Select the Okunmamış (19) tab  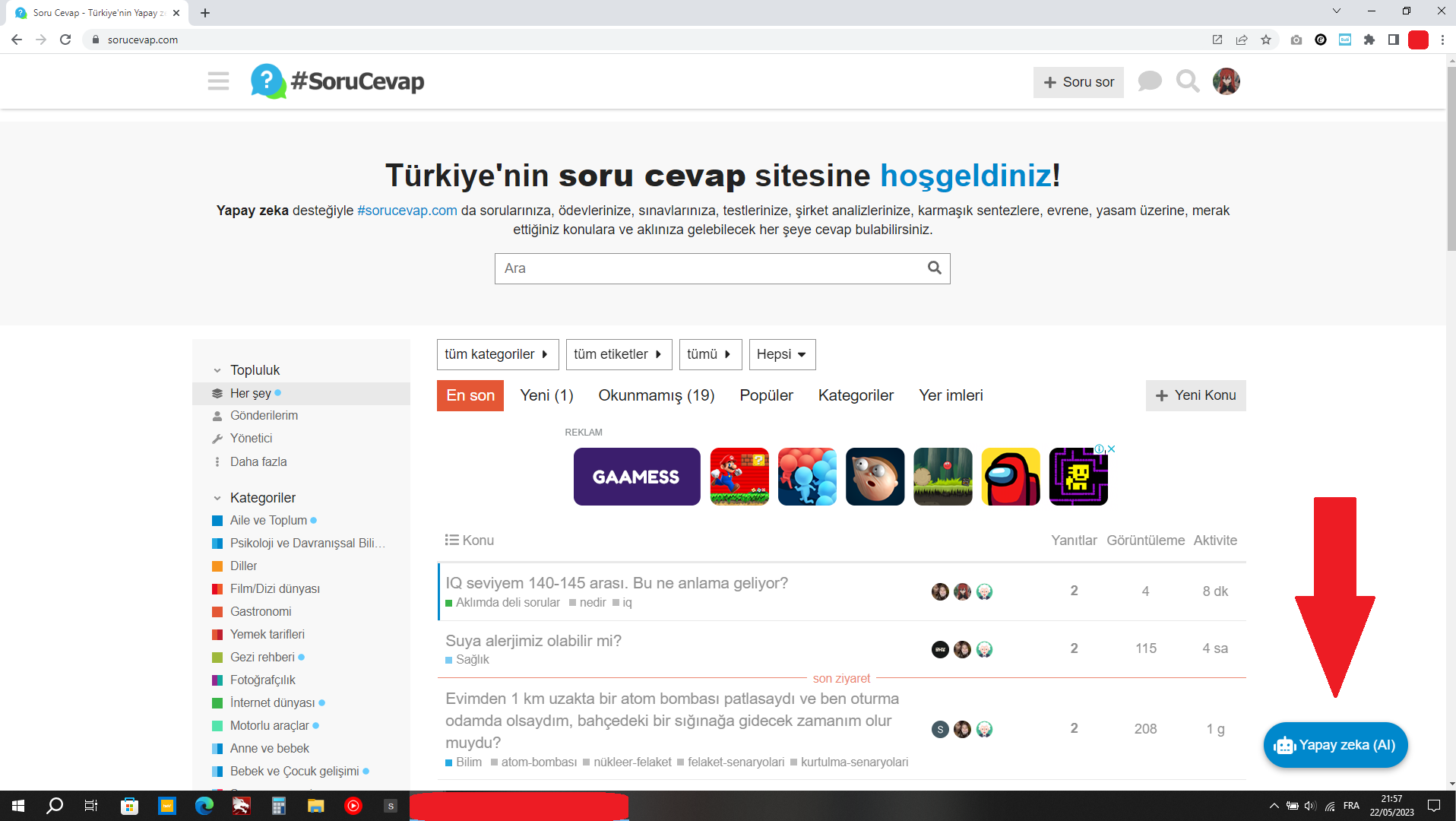[656, 395]
